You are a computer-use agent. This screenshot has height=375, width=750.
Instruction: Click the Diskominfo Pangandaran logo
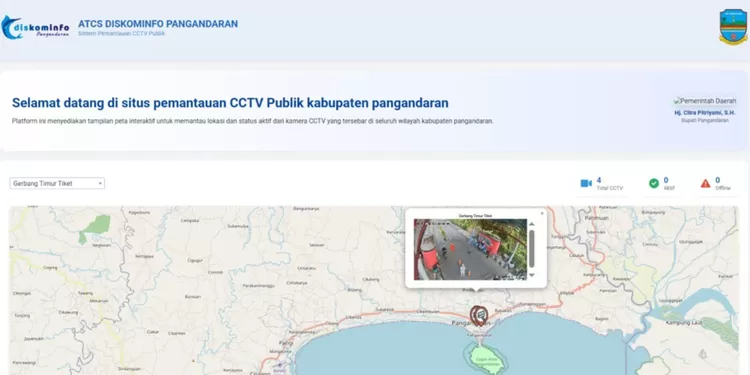pos(35,27)
